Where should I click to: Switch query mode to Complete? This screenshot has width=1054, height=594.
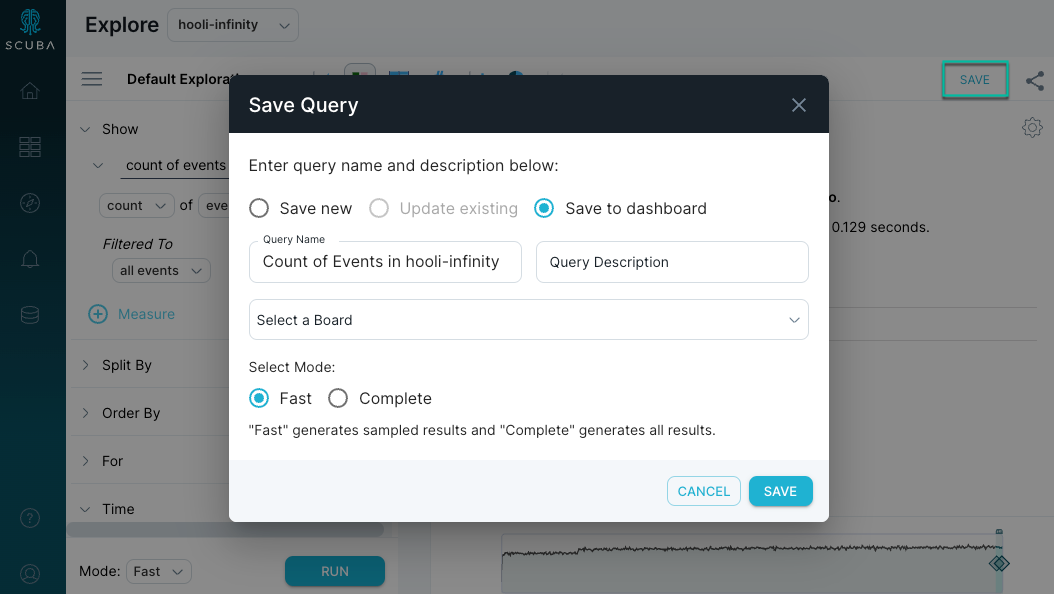pos(338,398)
